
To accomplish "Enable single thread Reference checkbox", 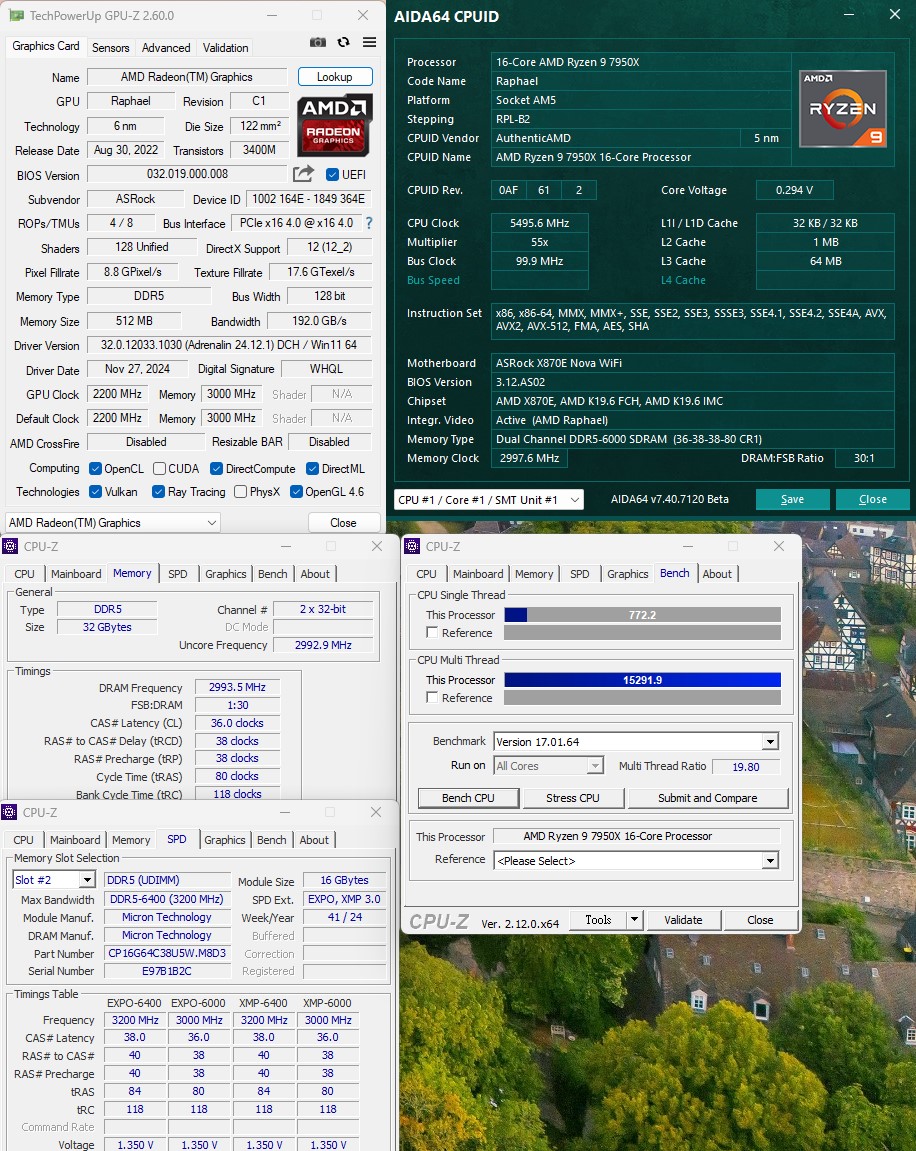I will (432, 633).
